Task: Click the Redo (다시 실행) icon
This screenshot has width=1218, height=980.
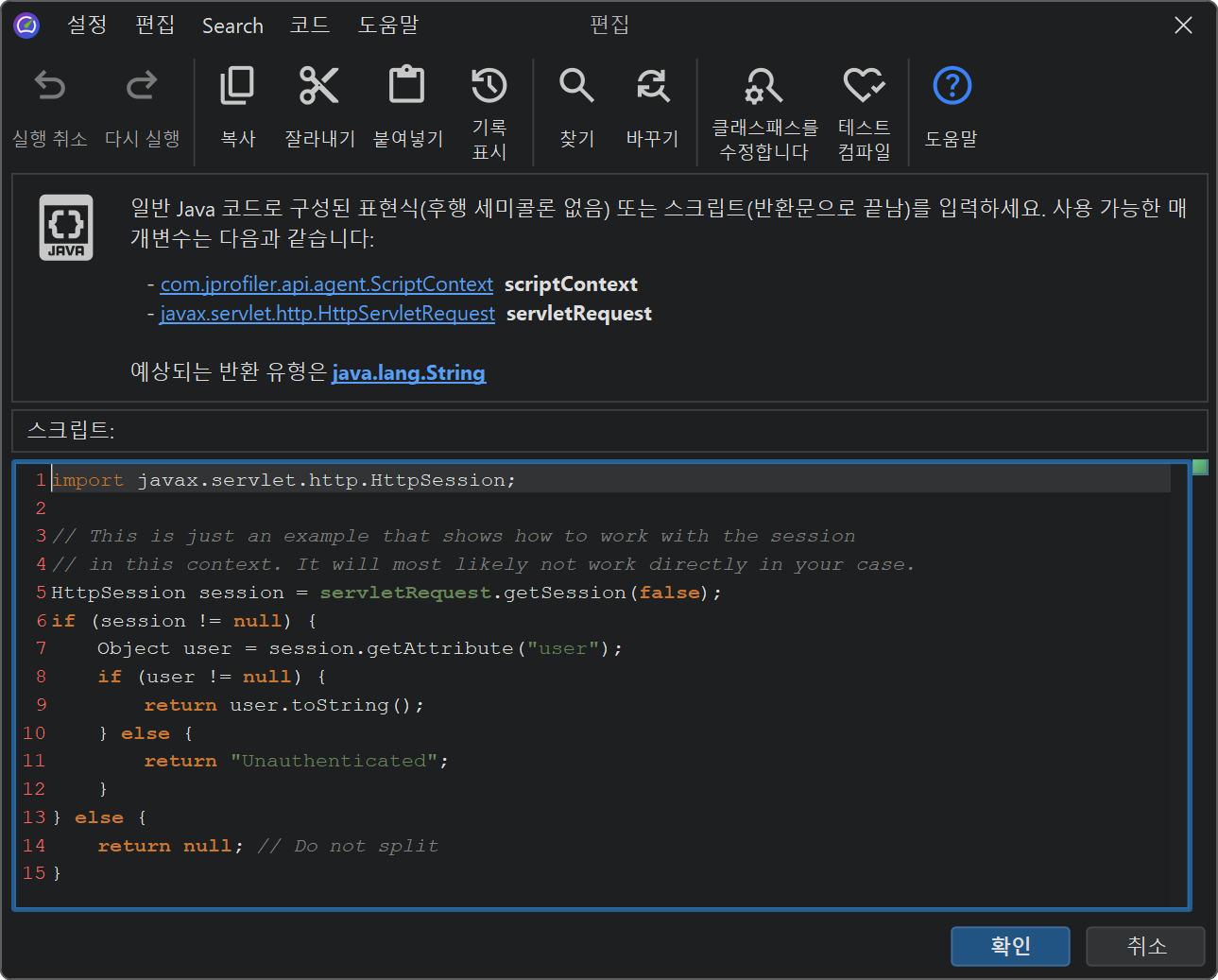Action: pos(142,87)
